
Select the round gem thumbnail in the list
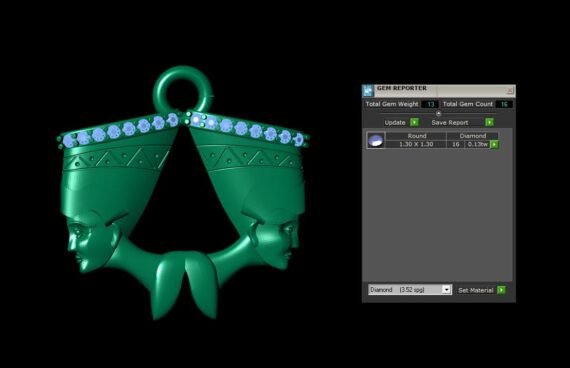coord(376,140)
